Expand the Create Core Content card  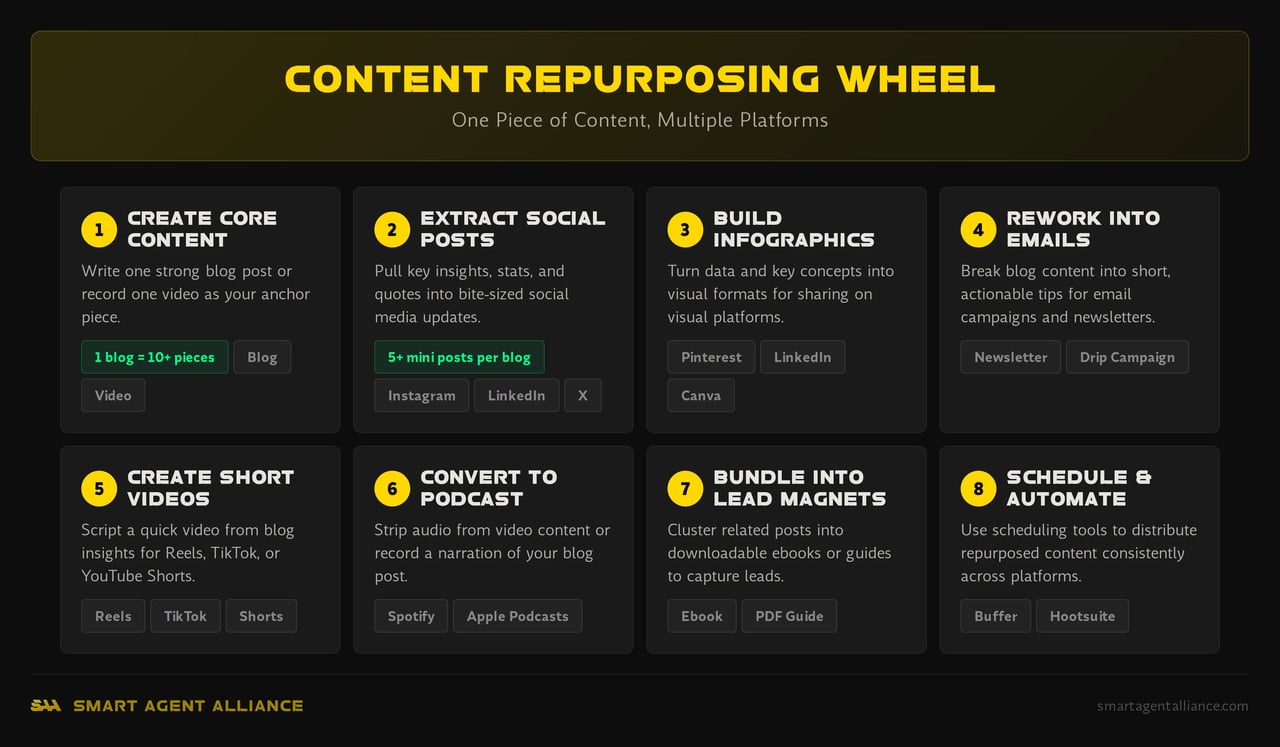(200, 309)
